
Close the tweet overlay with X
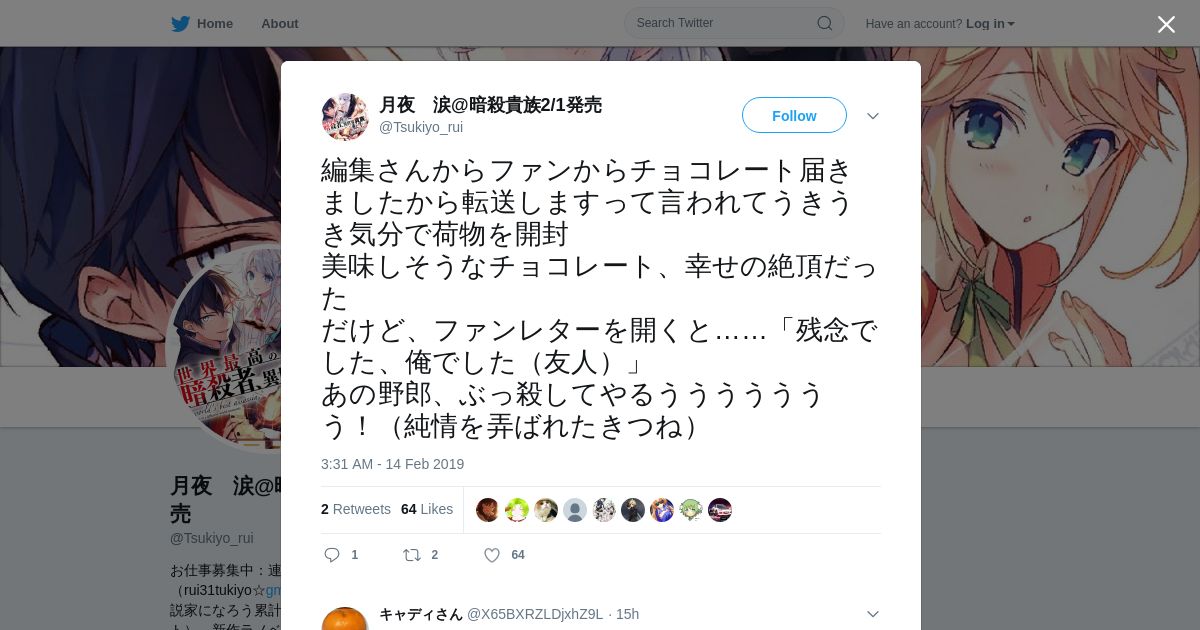pos(1166,24)
